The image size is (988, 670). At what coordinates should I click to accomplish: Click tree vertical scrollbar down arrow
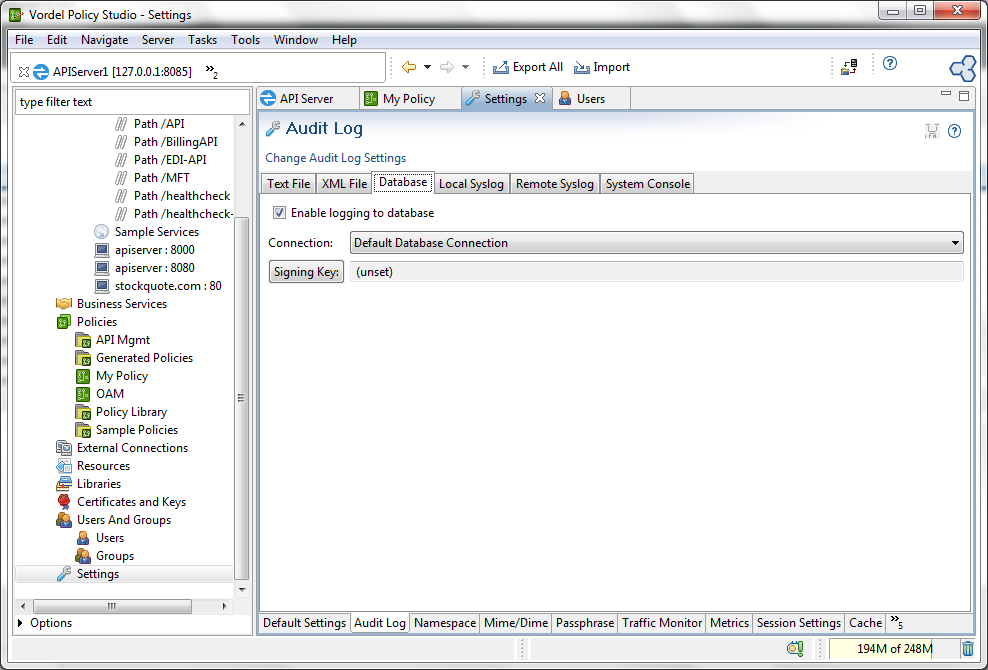point(243,589)
